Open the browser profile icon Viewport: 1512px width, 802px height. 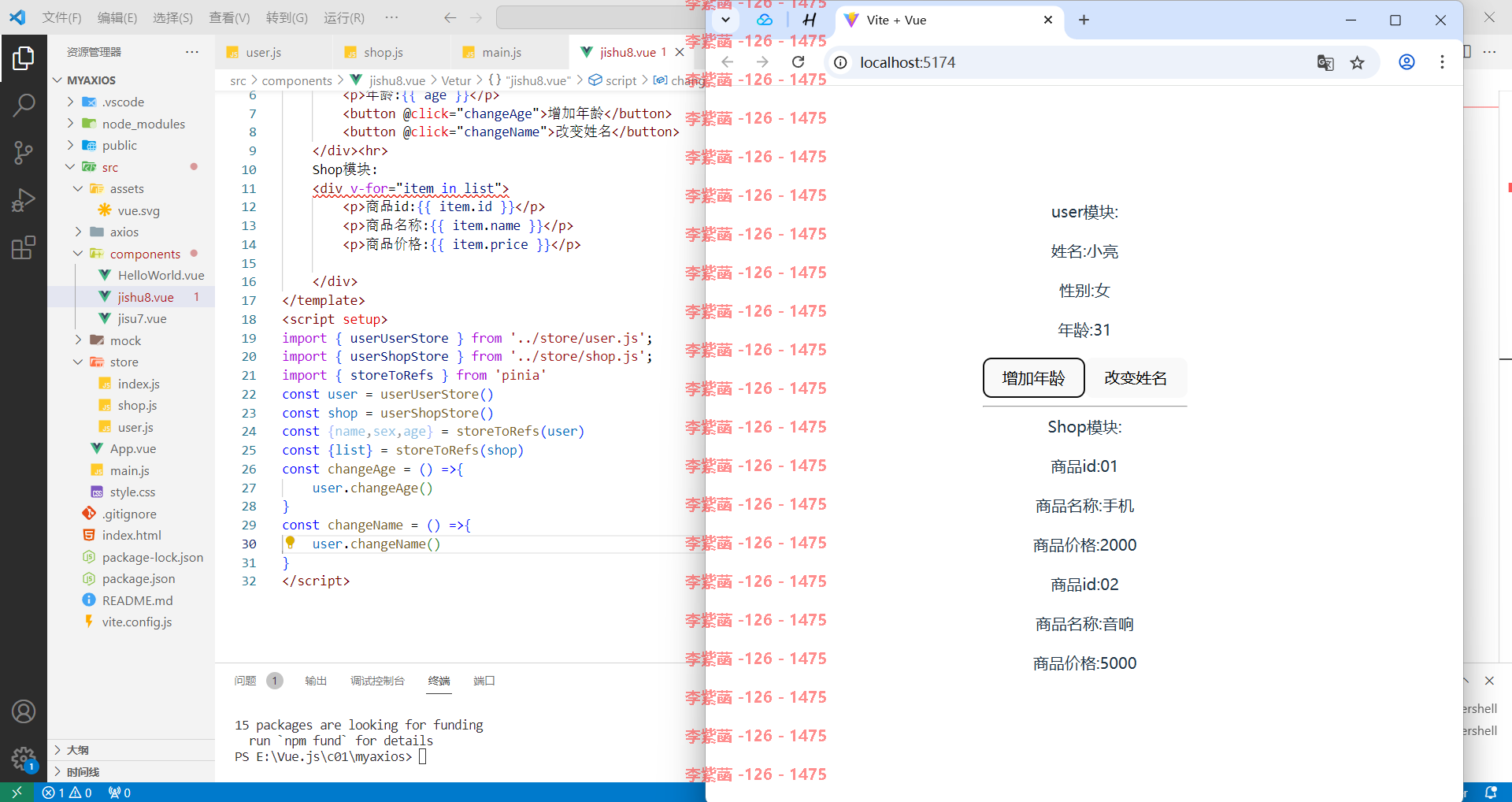[x=1406, y=61]
